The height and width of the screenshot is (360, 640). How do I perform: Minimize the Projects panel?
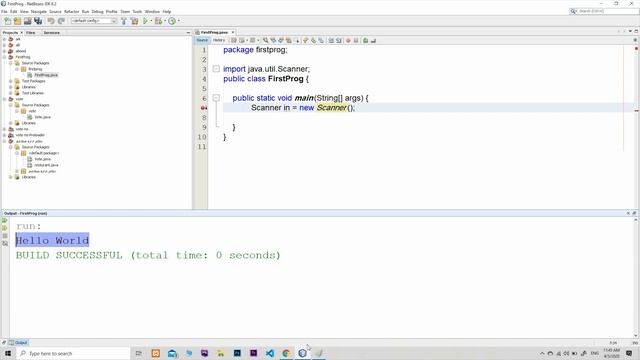pos(188,33)
